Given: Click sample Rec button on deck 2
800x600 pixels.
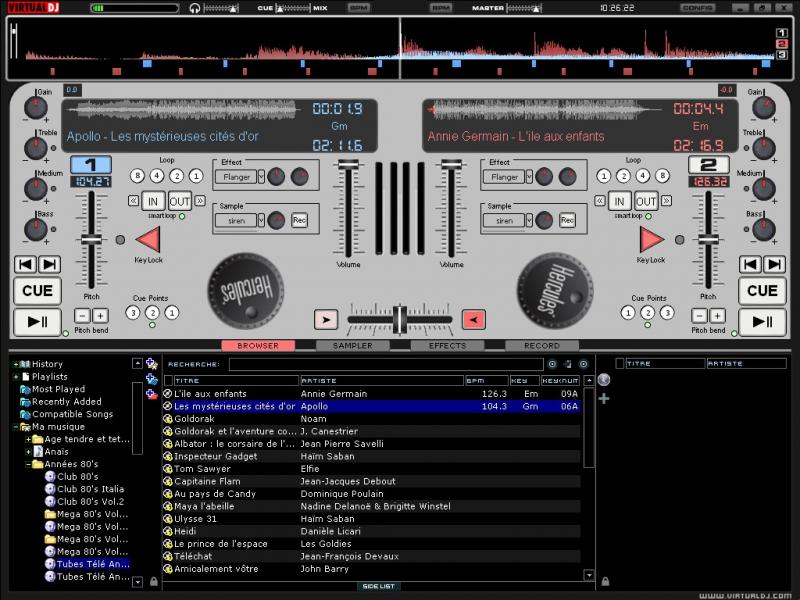Looking at the screenshot, I should tap(567, 220).
